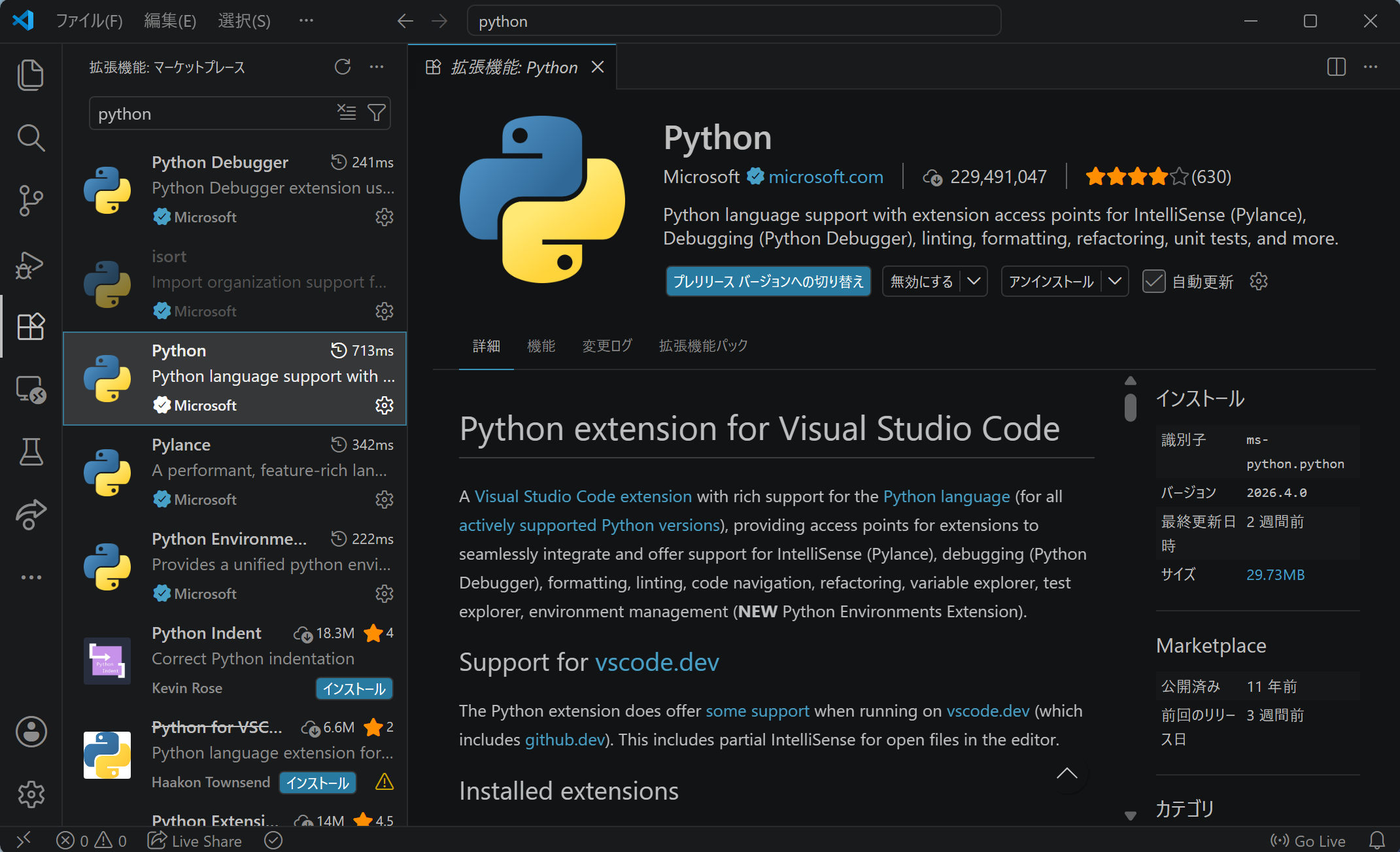Image resolution: width=1400 pixels, height=852 pixels.
Task: Switch to pre-release version button
Action: [x=768, y=281]
